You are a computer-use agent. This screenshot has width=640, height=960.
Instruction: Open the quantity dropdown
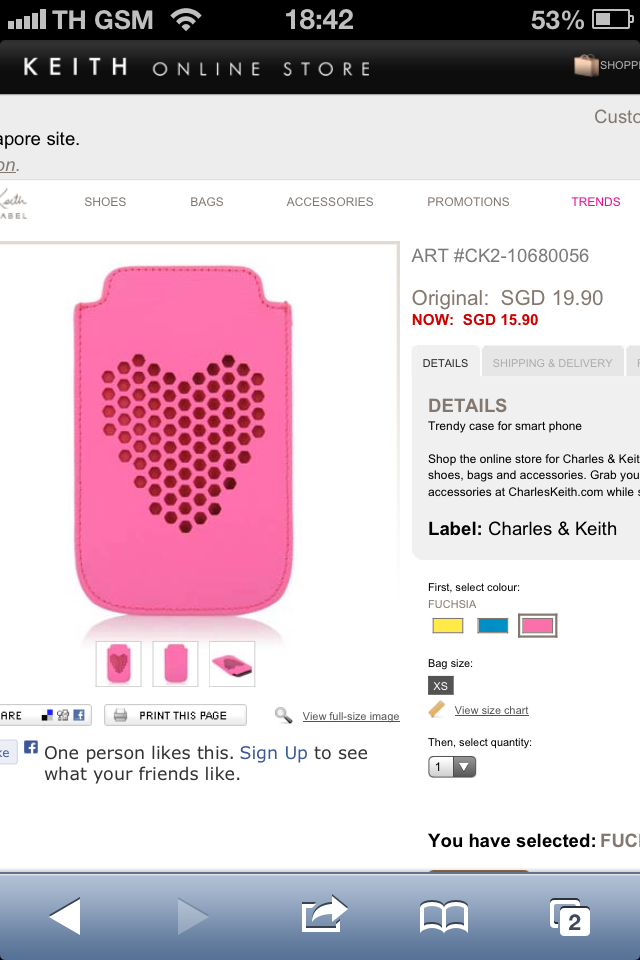click(452, 767)
